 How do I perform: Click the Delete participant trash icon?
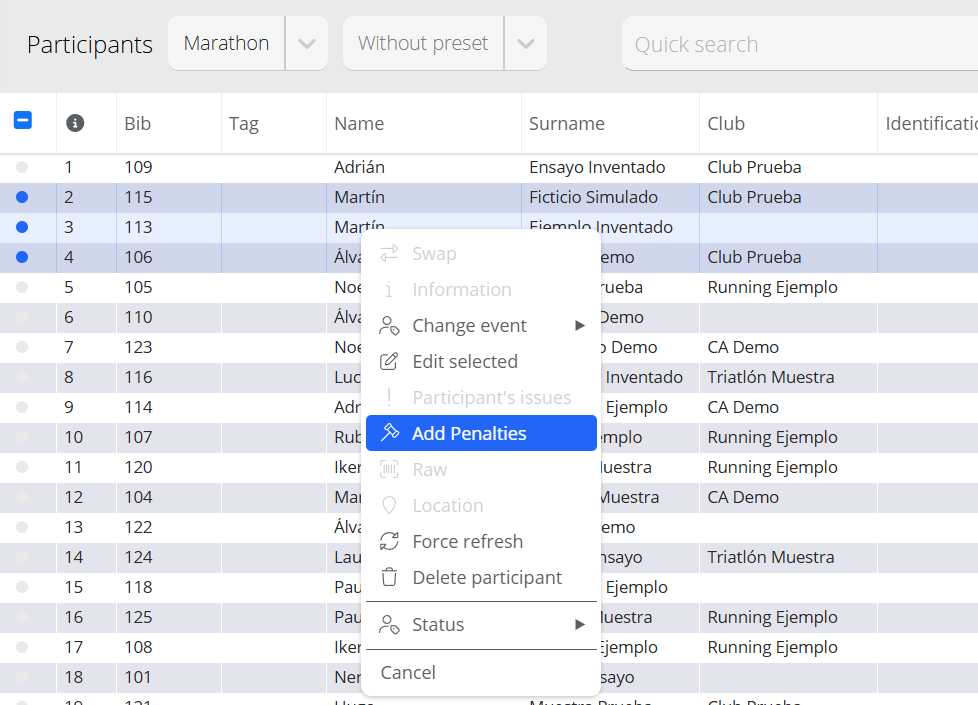pyautogui.click(x=389, y=577)
